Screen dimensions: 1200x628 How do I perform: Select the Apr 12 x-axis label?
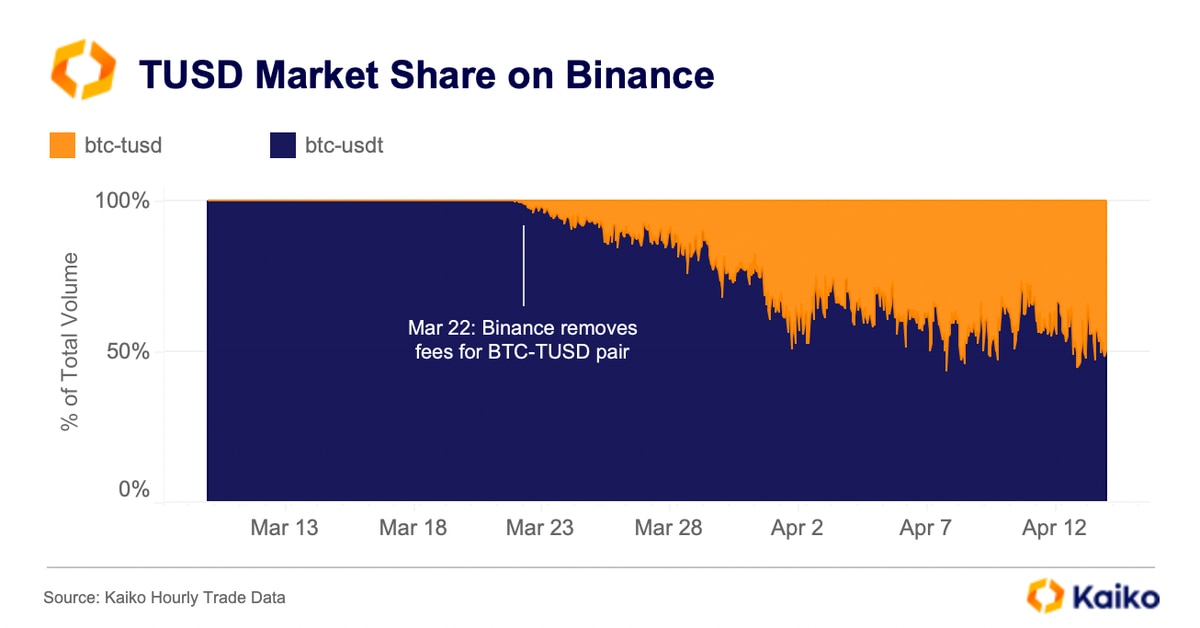point(1053,528)
